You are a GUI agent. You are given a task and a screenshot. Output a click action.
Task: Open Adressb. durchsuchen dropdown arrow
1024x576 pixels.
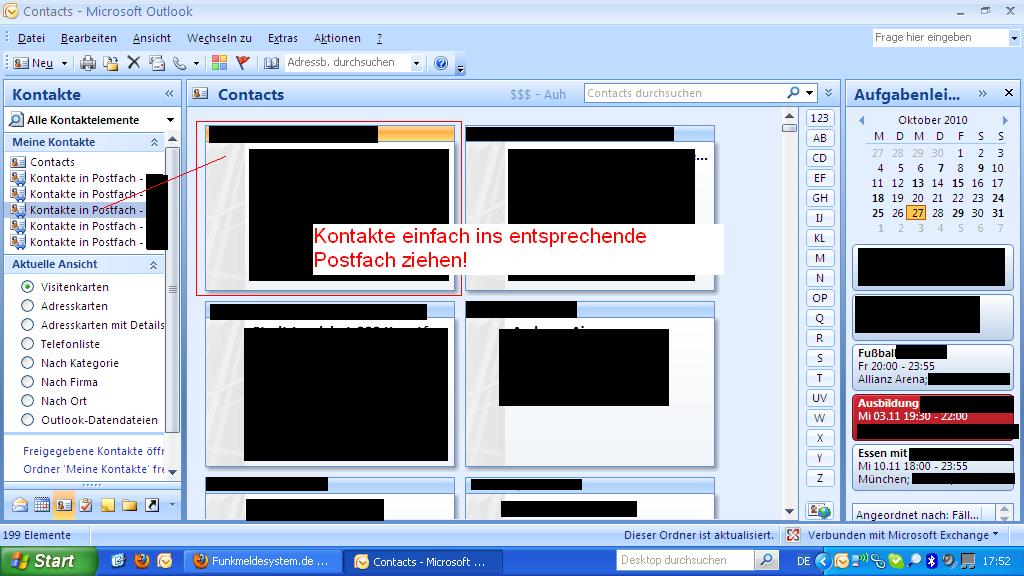pos(416,63)
